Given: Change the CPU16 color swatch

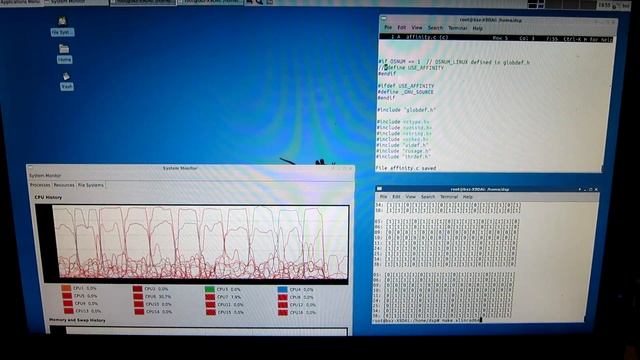Looking at the screenshot, I should (x=283, y=313).
